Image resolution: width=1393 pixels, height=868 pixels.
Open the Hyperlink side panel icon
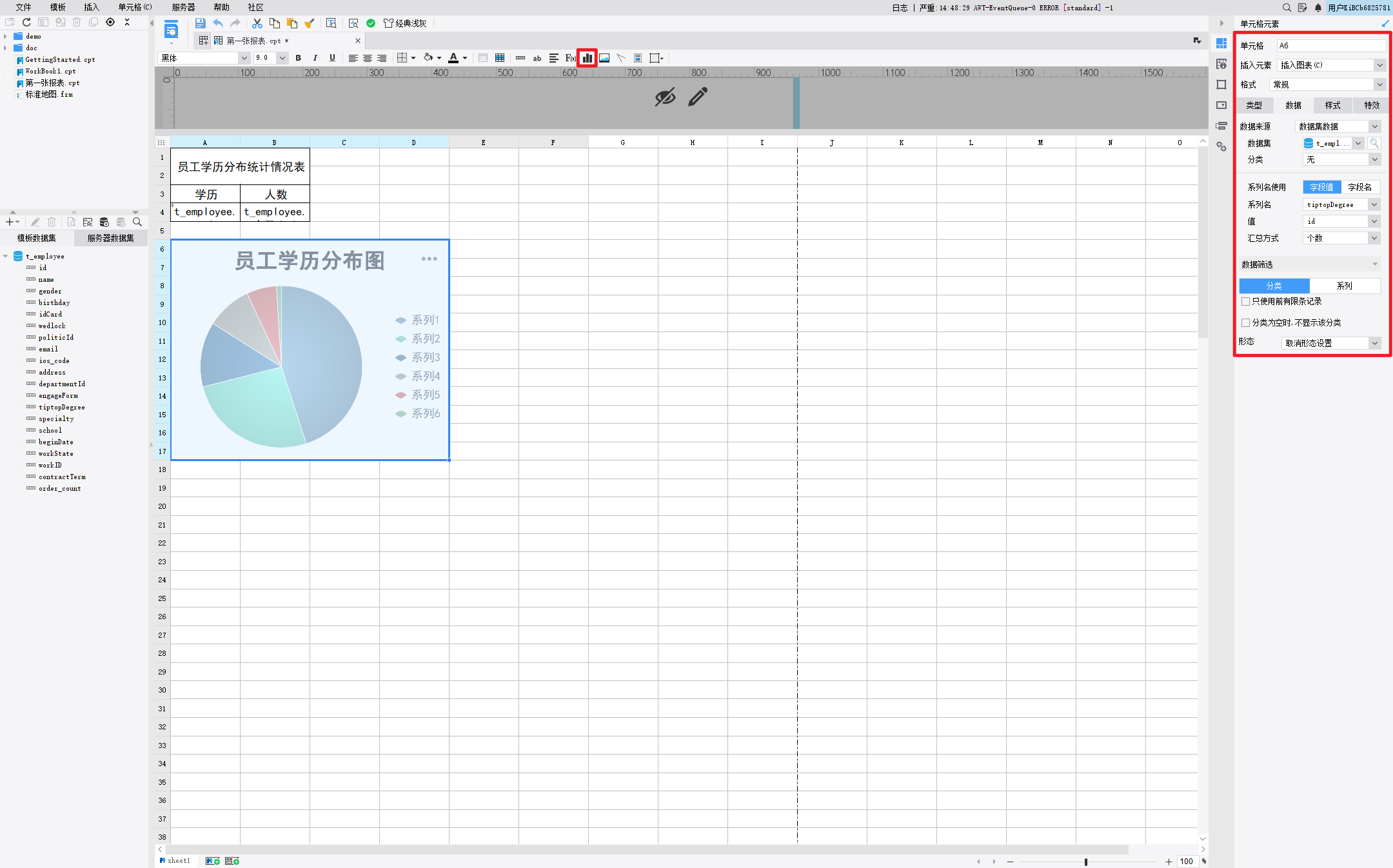coord(1221,146)
